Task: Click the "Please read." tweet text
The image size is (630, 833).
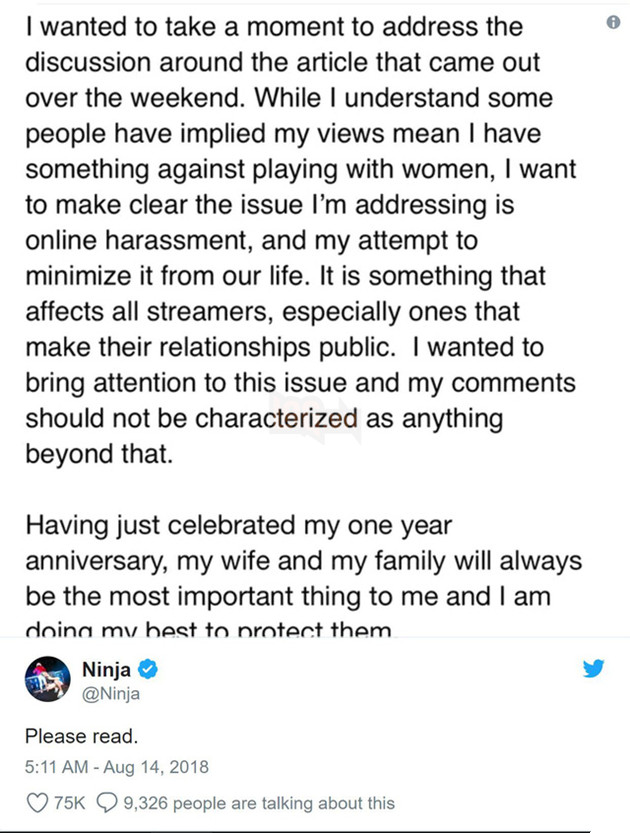Action: click(x=81, y=736)
